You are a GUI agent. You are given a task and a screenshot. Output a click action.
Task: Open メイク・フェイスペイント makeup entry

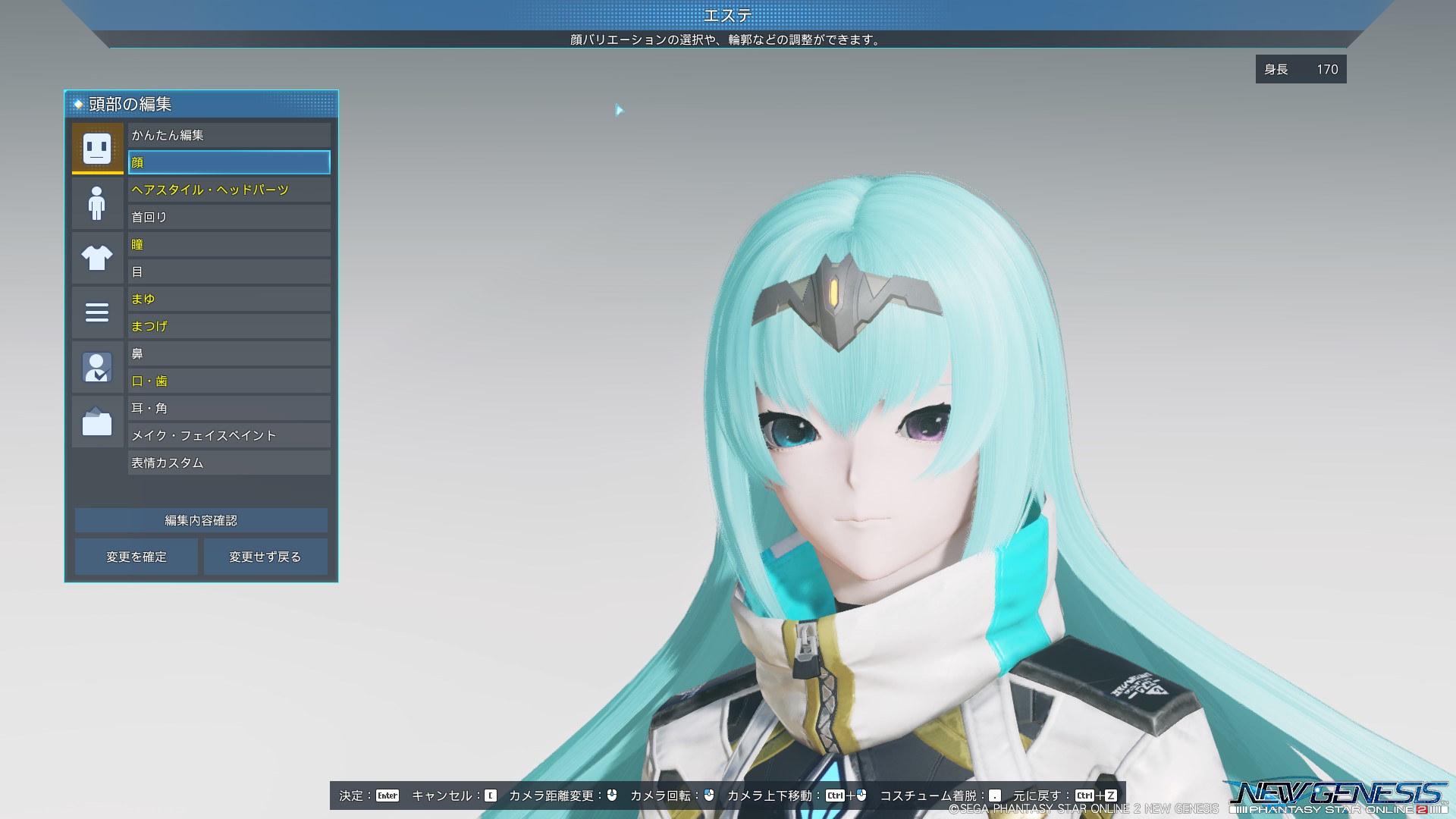[x=229, y=435]
